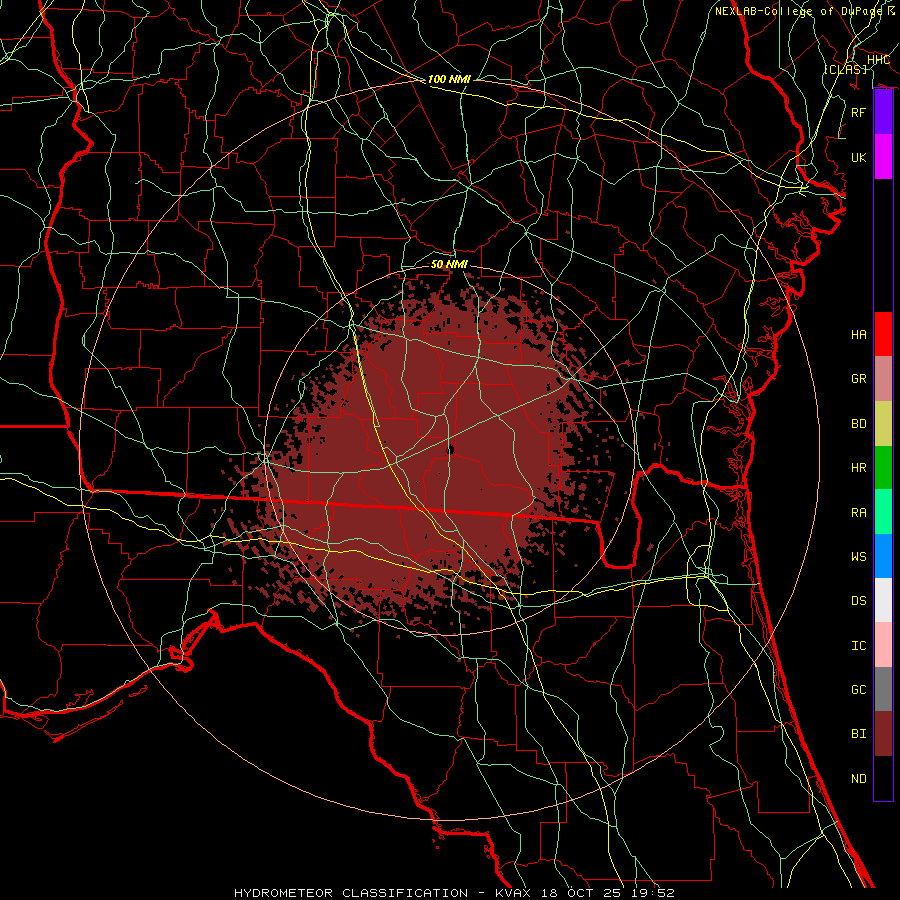
Task: Click the GC legend label
Action: click(858, 690)
